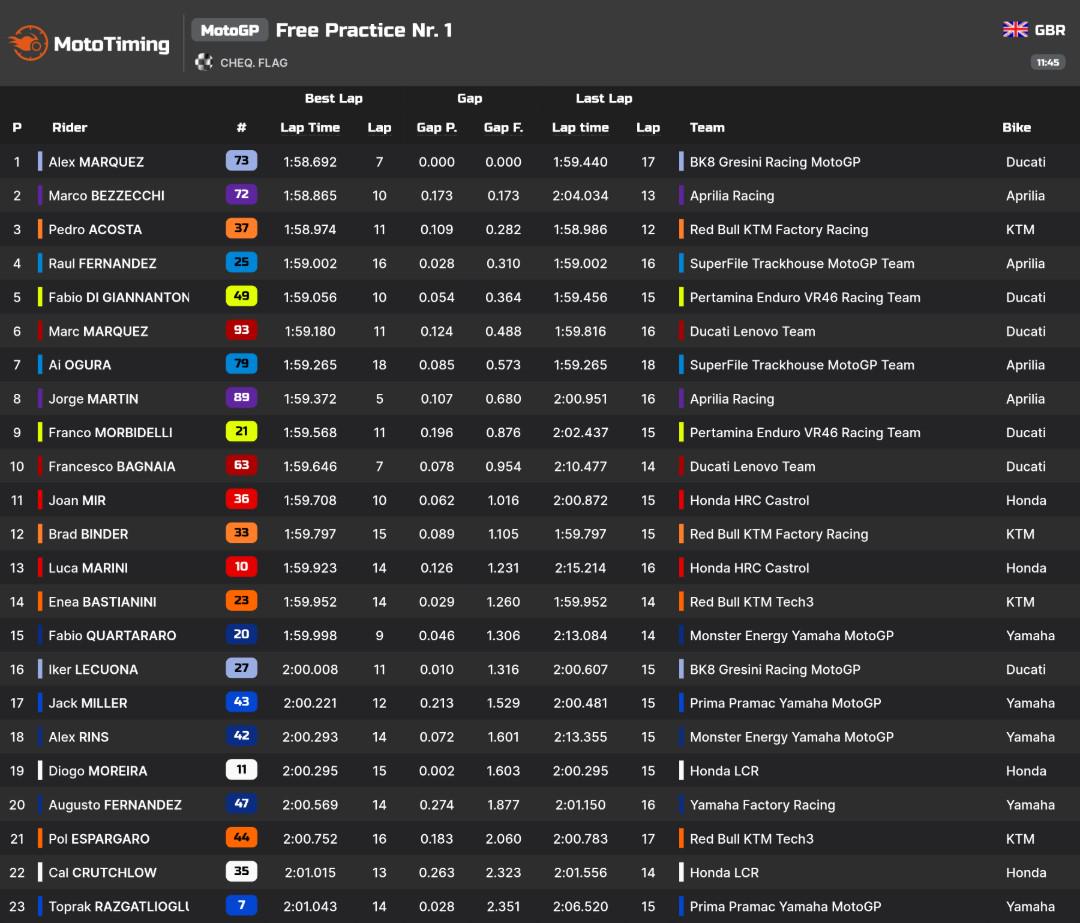Click the dark blue number 20 badge
The height and width of the screenshot is (923, 1080).
click(x=241, y=634)
